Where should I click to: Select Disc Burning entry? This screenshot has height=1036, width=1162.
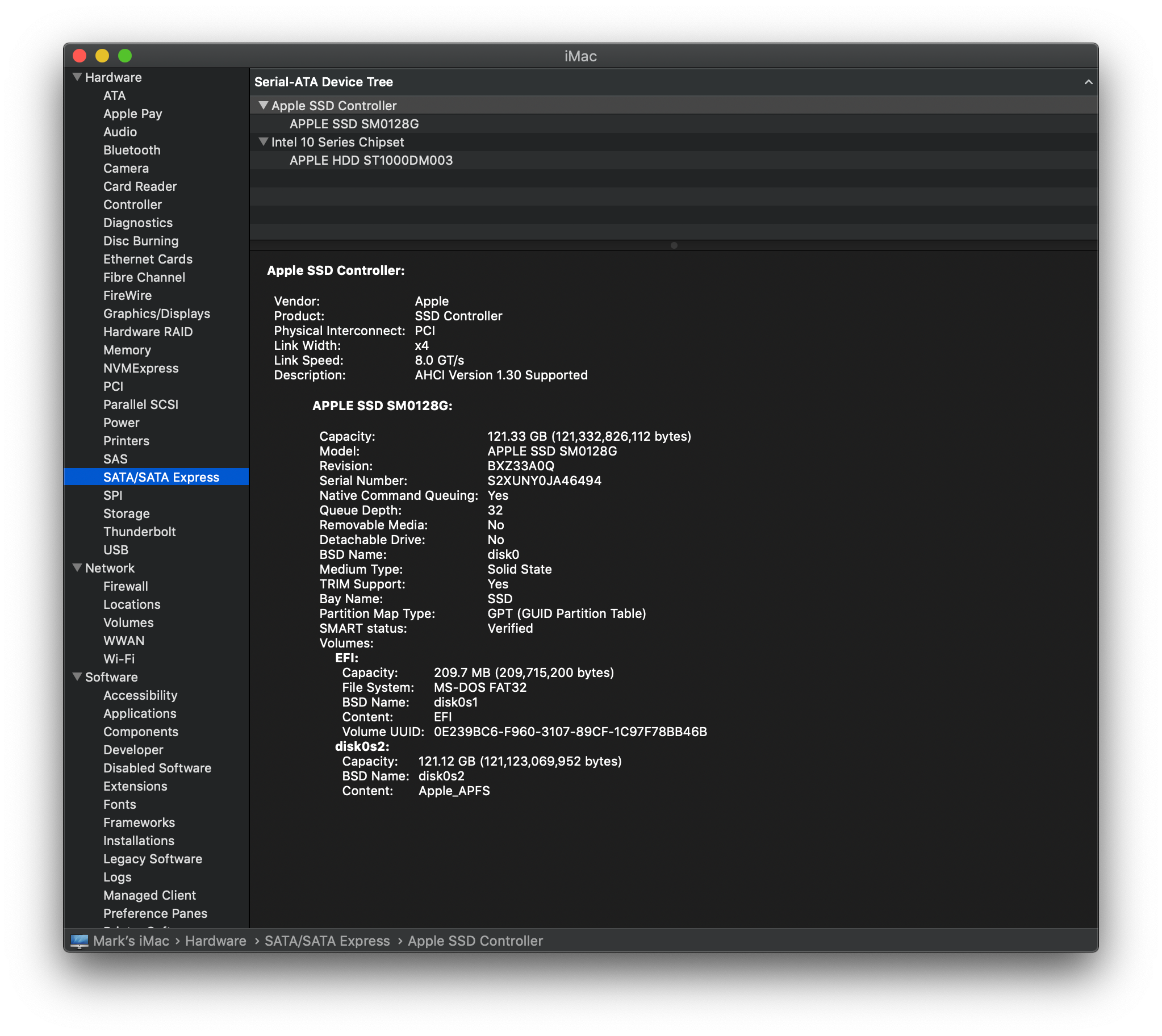click(x=140, y=241)
